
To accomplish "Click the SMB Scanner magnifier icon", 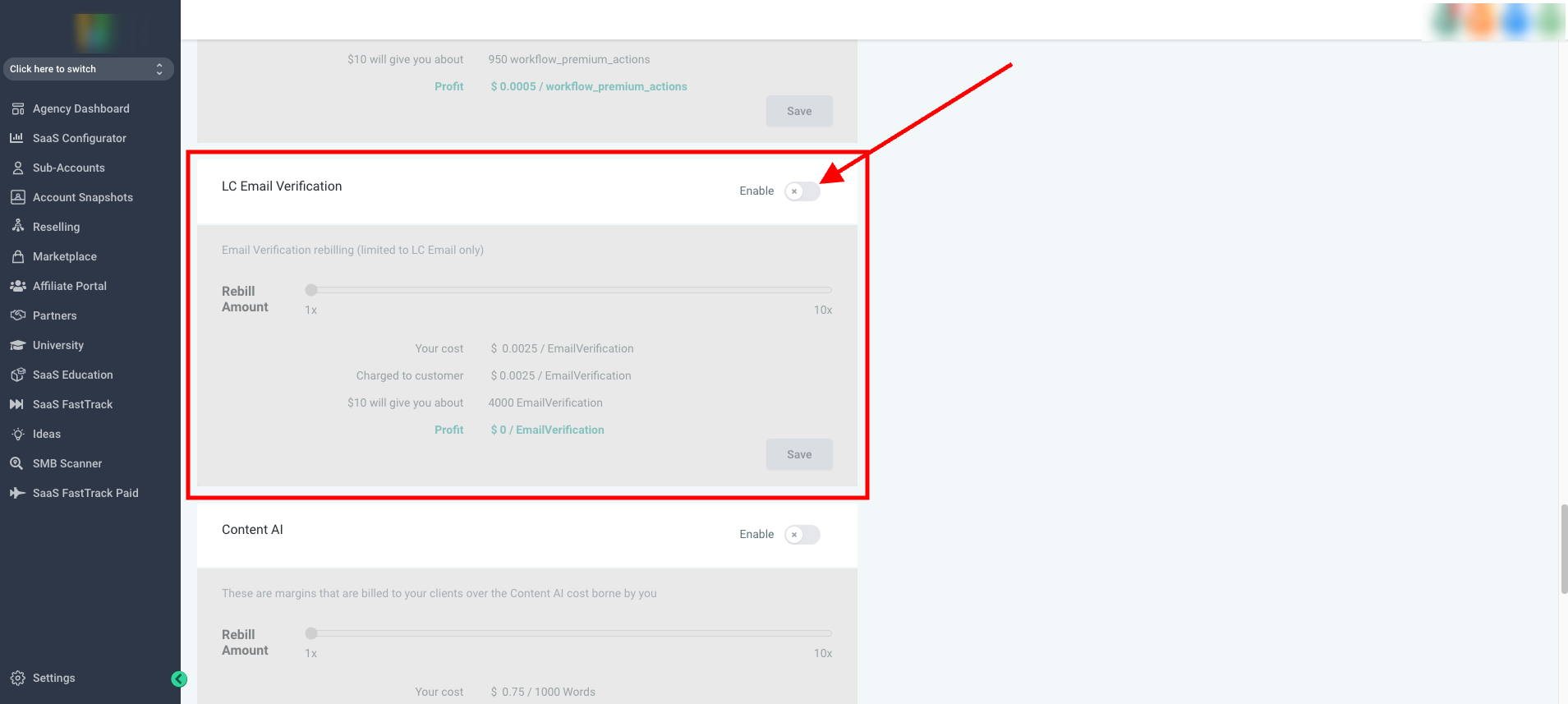I will 17,463.
